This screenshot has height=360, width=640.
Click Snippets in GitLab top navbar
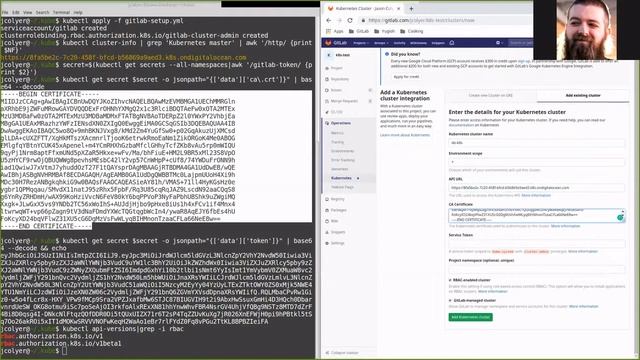click(438, 43)
